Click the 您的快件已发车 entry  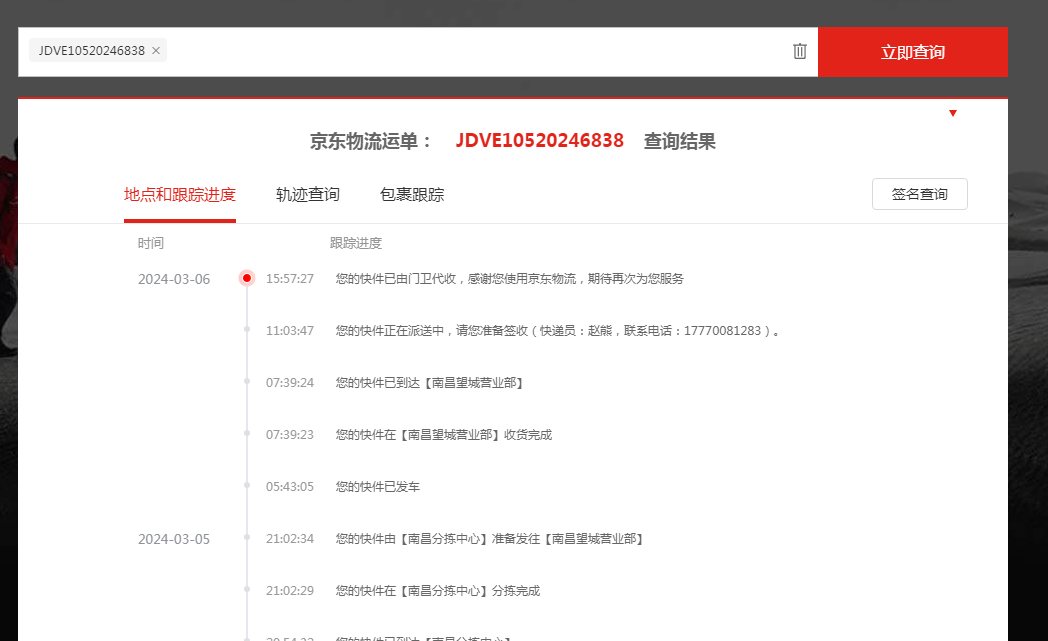(x=378, y=487)
